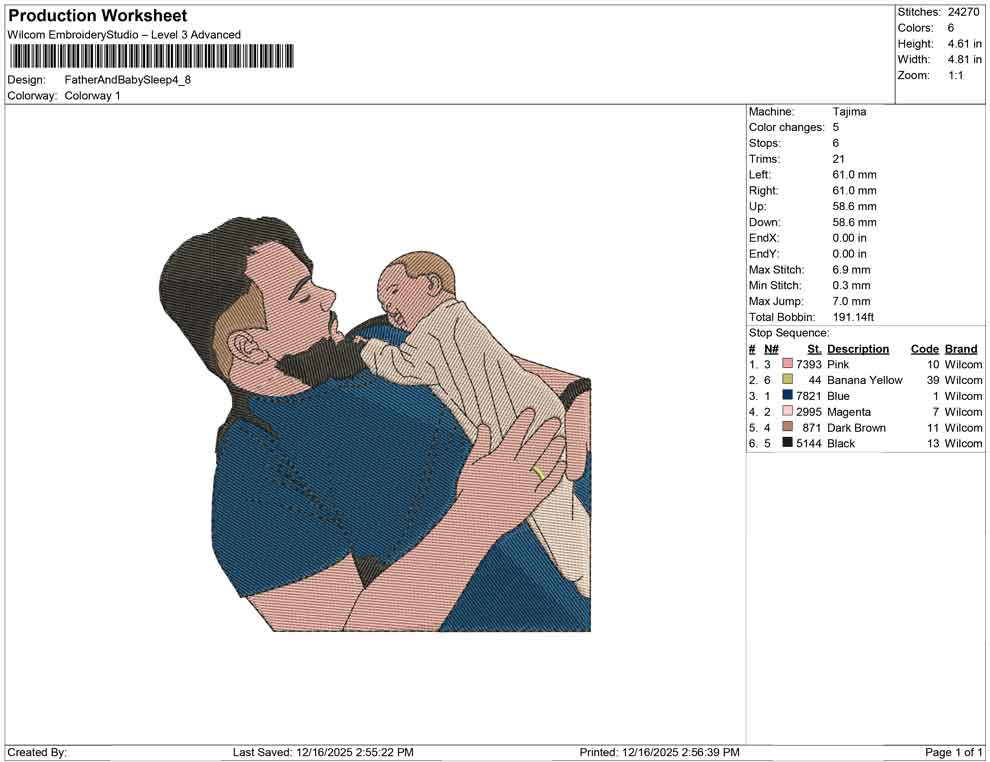Select the Description column header
Screen dimensions: 990x762
(x=859, y=348)
